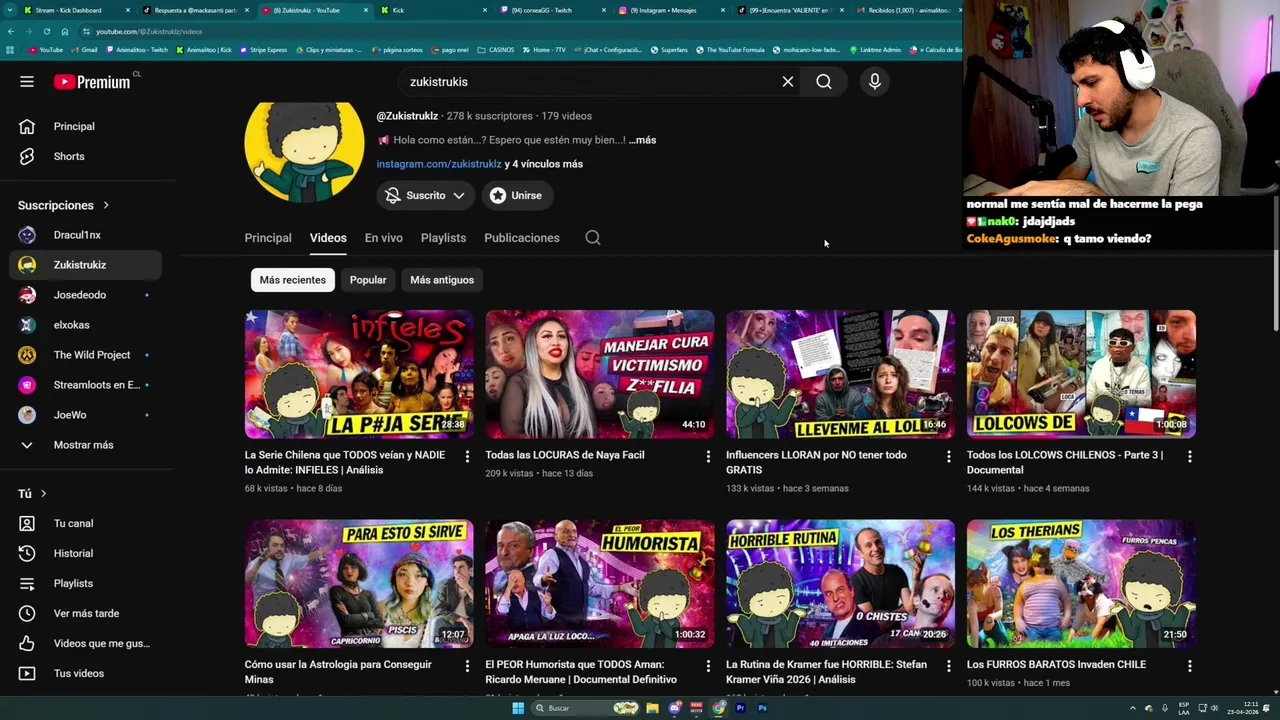Select Más antiguos filter chip
The image size is (1280, 720).
tap(442, 280)
